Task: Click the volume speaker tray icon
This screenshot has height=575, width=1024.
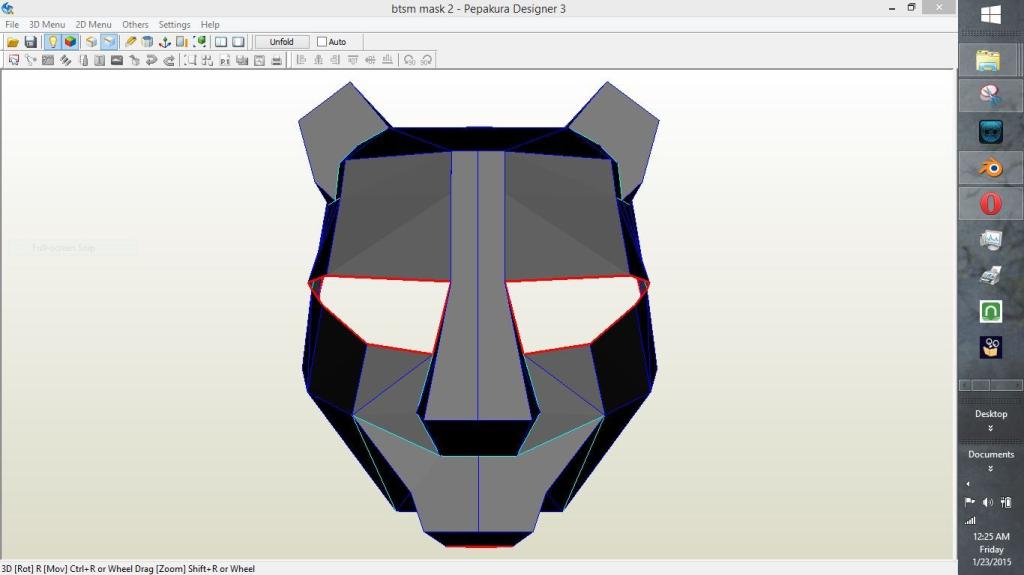Action: tap(987, 502)
